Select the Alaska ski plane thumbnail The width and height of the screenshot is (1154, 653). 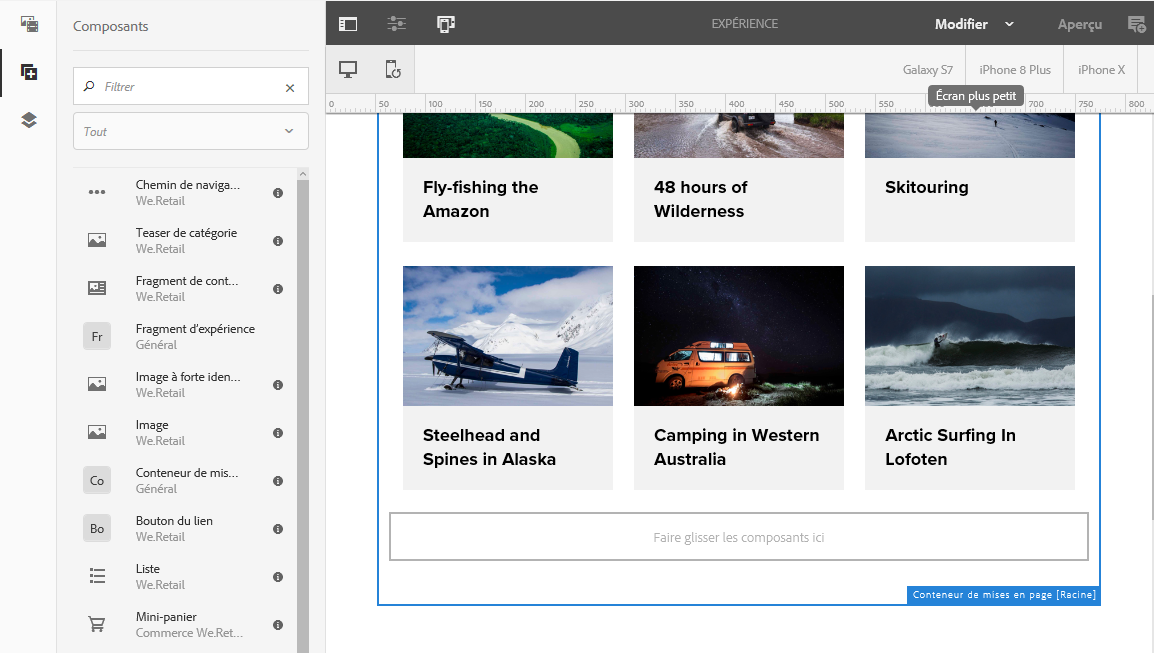(508, 336)
